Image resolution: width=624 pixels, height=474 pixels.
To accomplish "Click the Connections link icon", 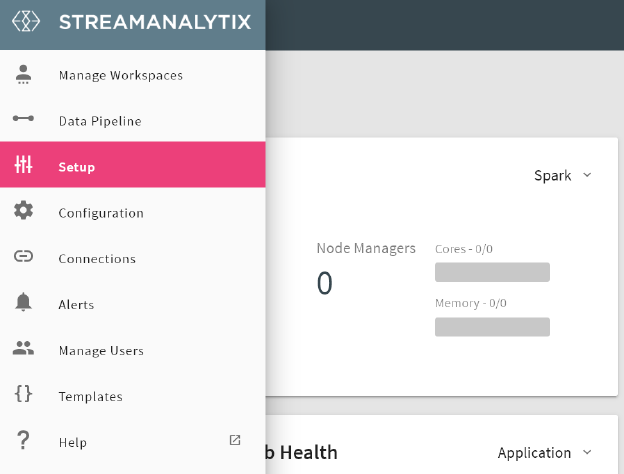I will (23, 256).
